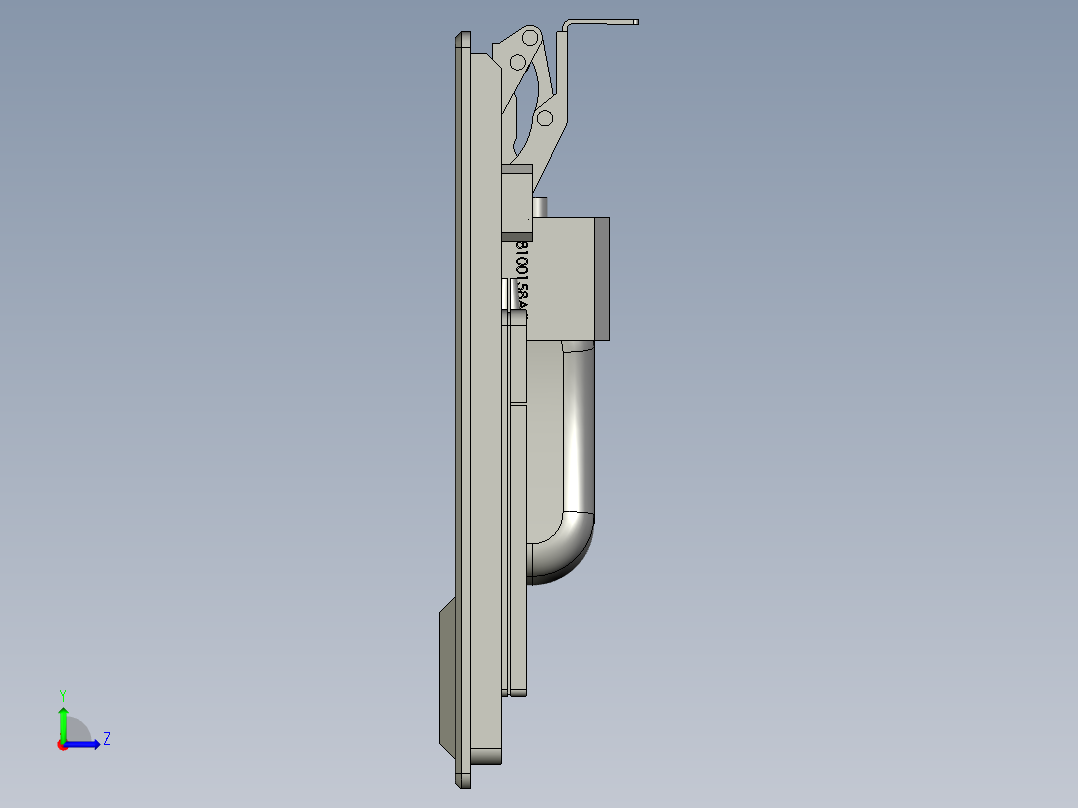
Task: Select the dark trapezoid pad at plate bottom
Action: coord(448,679)
